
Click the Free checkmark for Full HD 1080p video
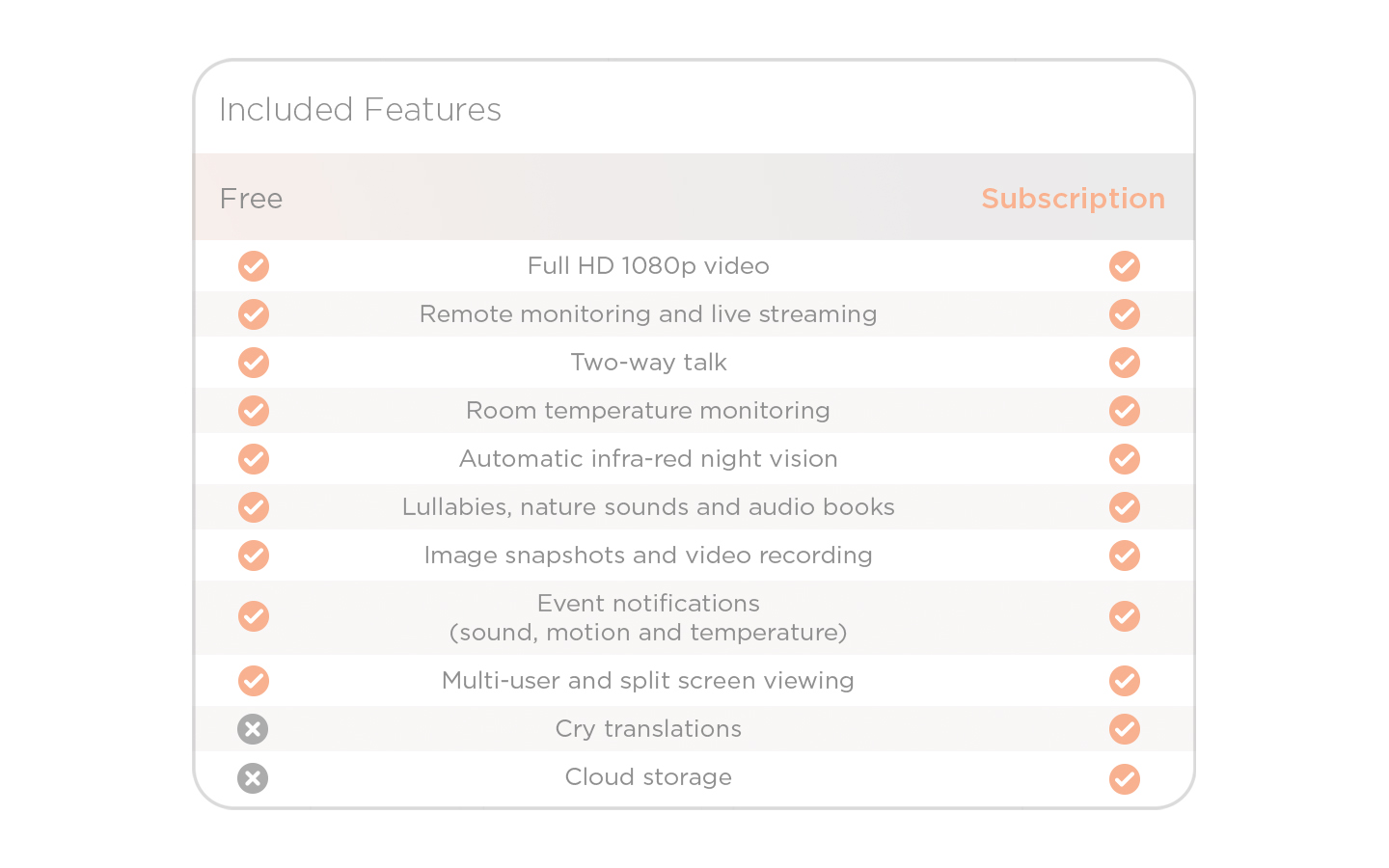point(254,266)
